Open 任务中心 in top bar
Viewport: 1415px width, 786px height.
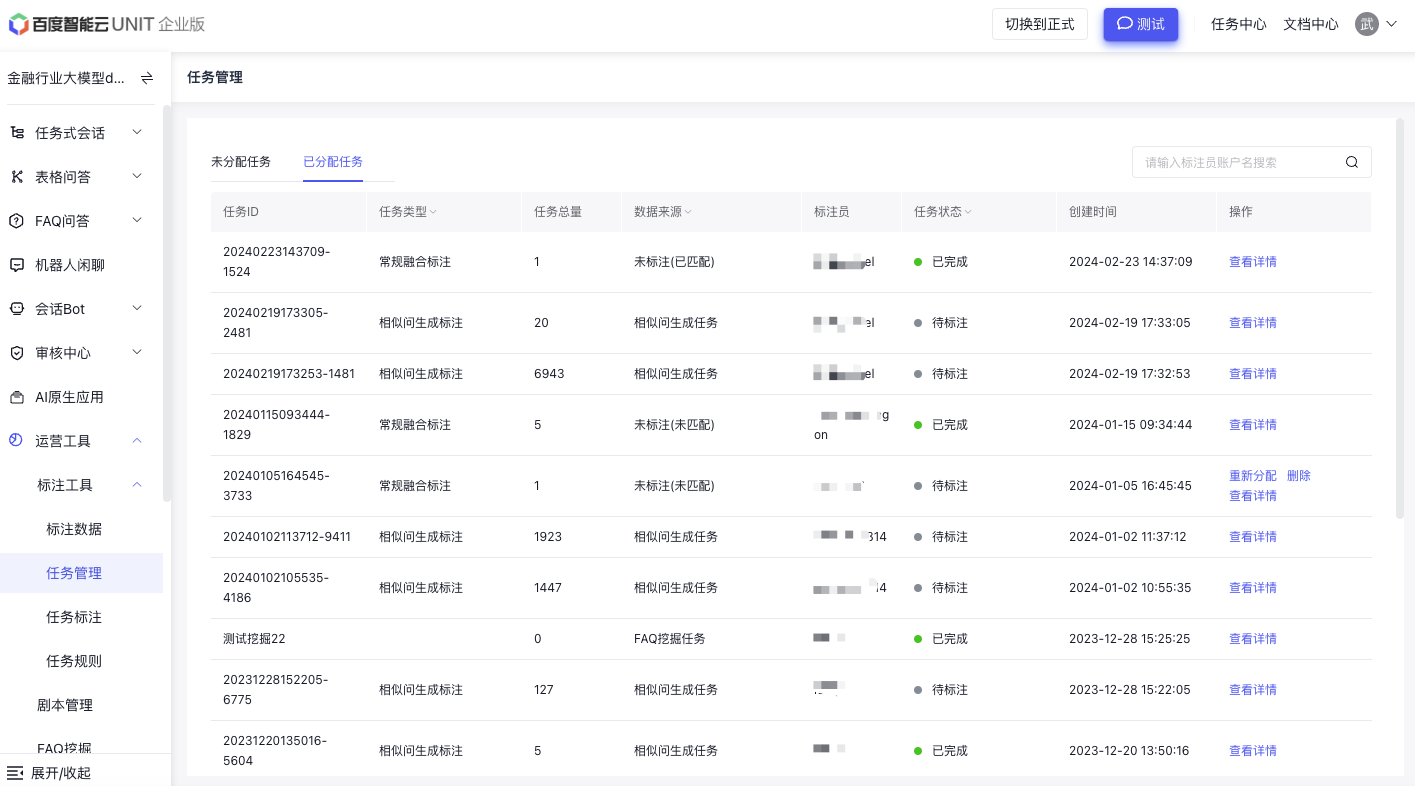click(1239, 24)
